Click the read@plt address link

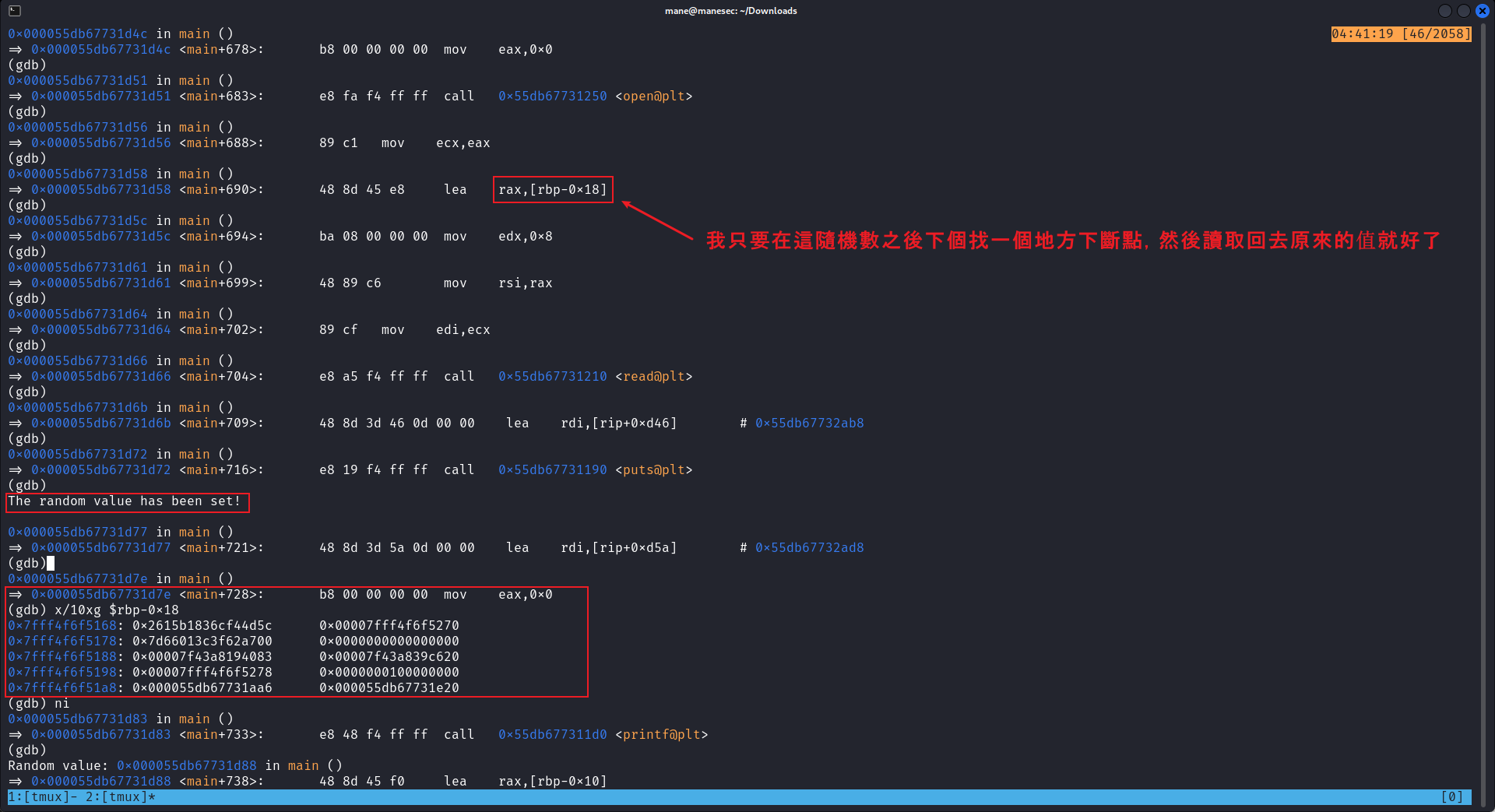tap(553, 376)
